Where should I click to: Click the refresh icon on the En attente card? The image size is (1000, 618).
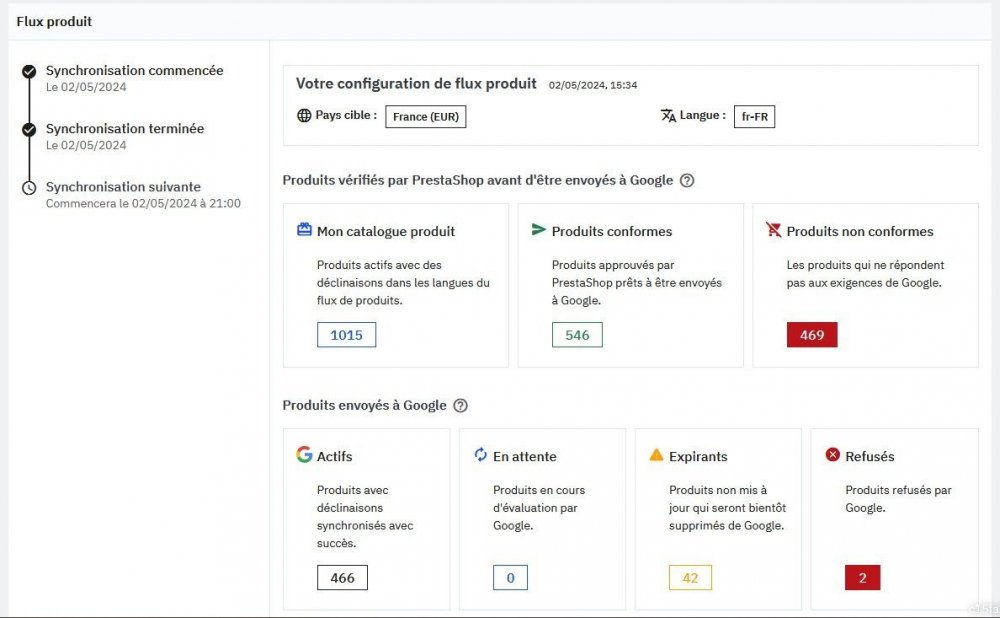tap(479, 455)
